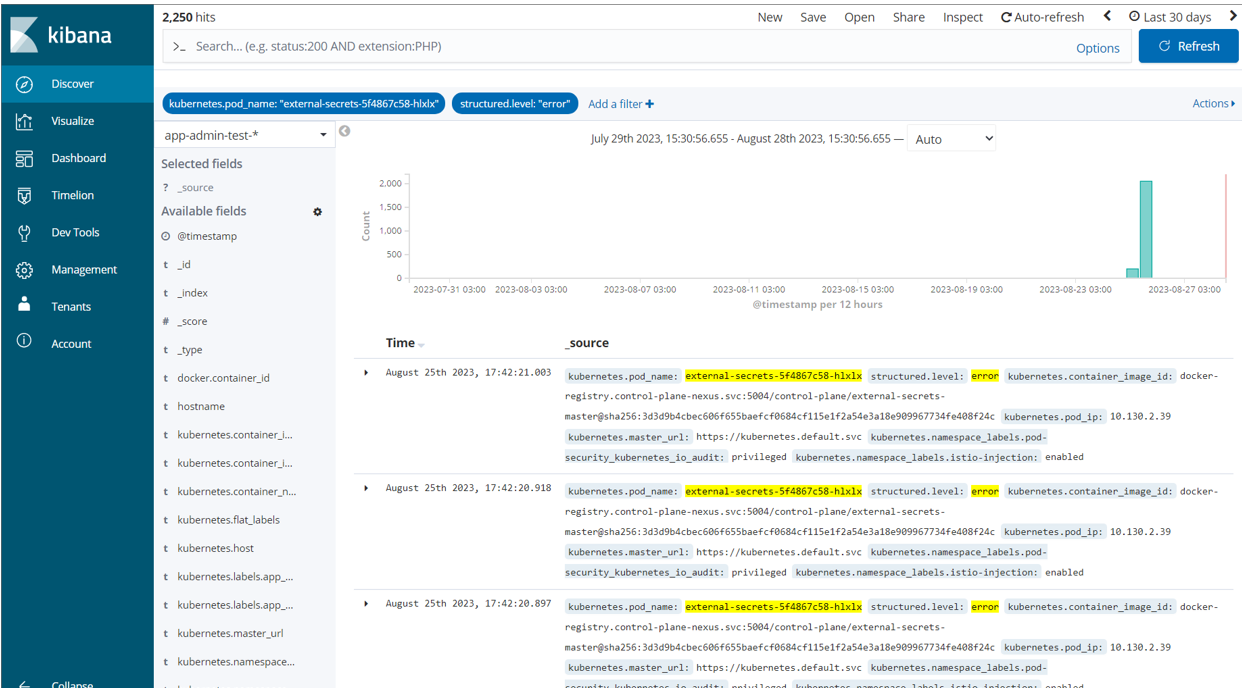Select the _type field

[x=190, y=350]
